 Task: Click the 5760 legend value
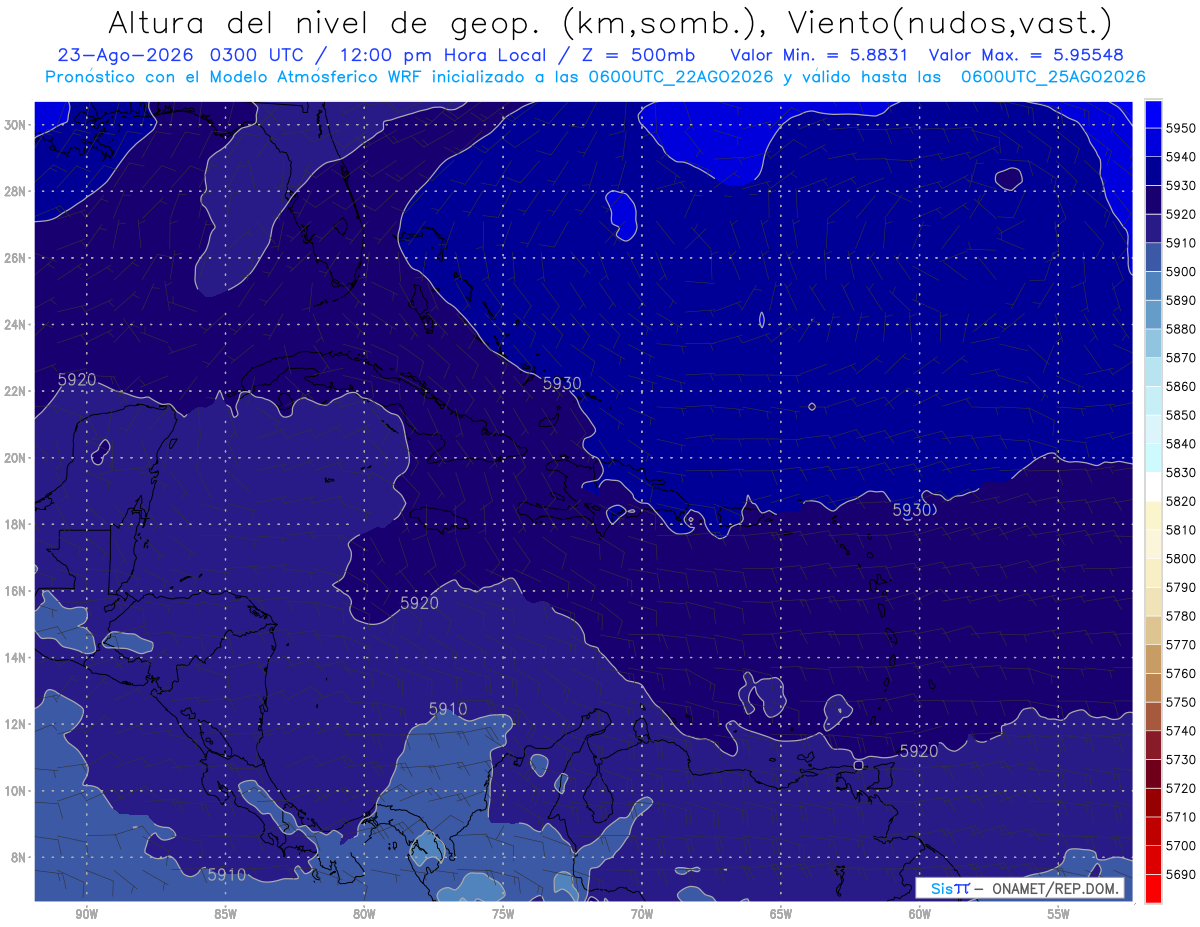(x=1180, y=673)
